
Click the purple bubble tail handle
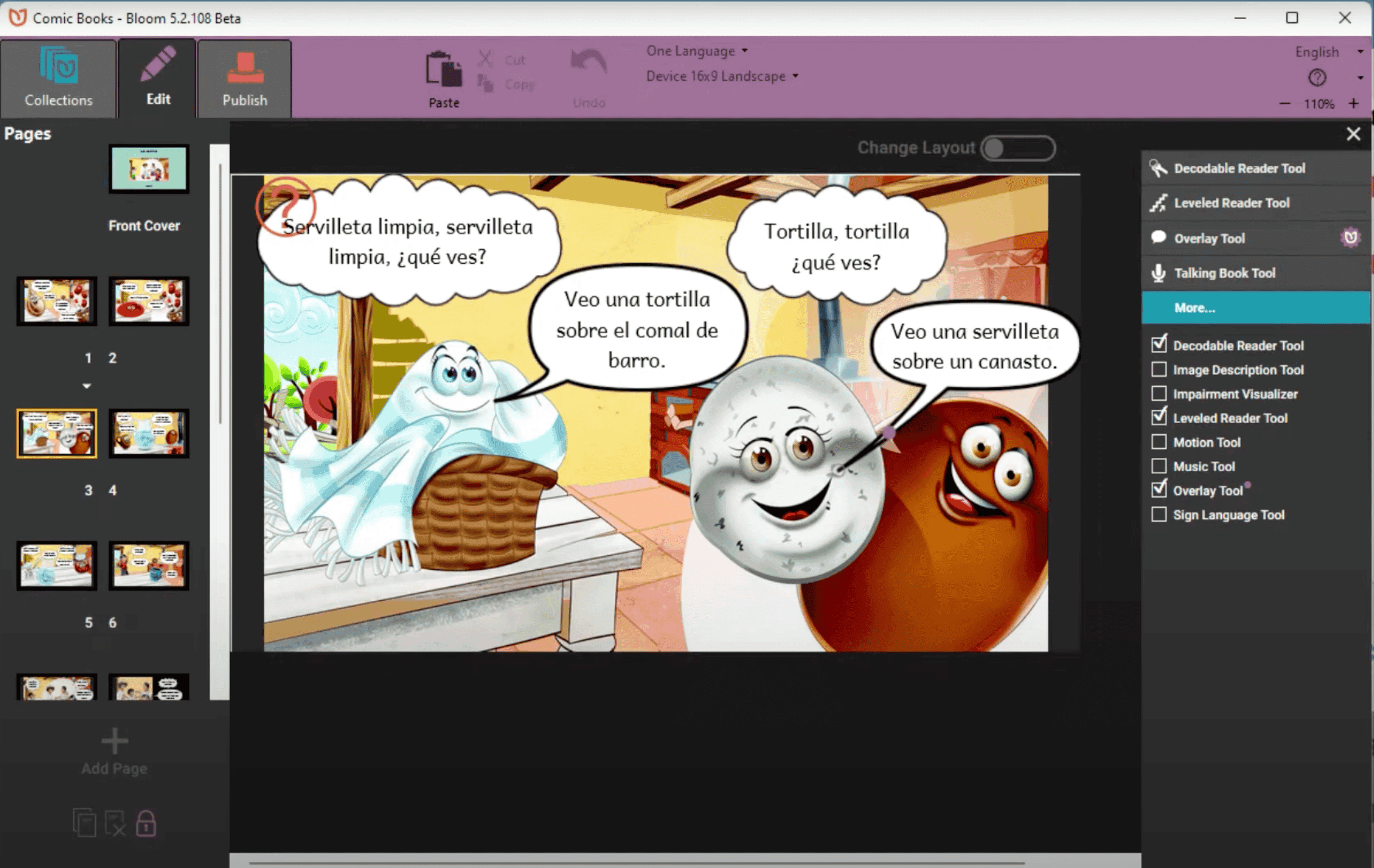889,434
